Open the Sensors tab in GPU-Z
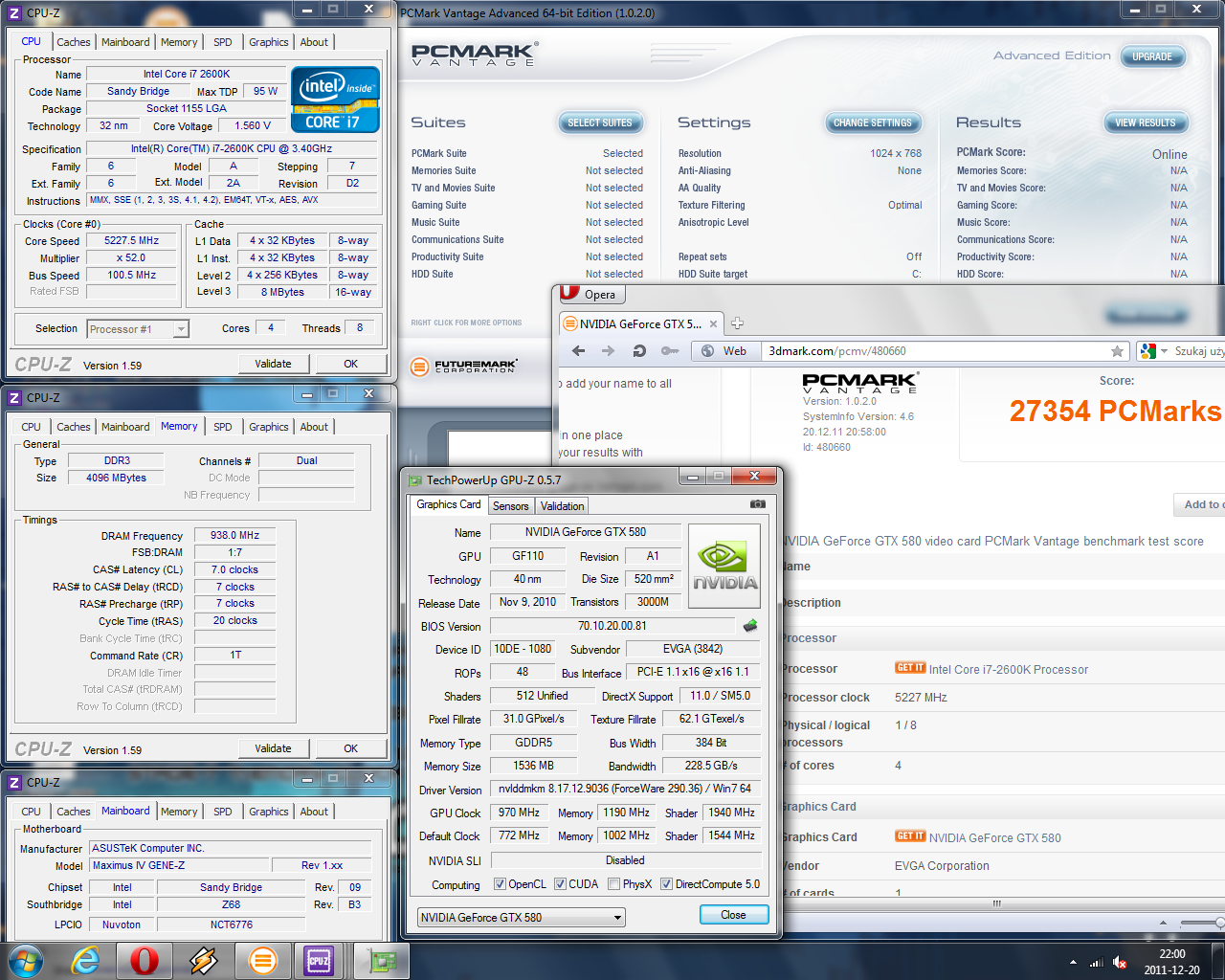This screenshot has width=1225, height=980. pos(510,506)
